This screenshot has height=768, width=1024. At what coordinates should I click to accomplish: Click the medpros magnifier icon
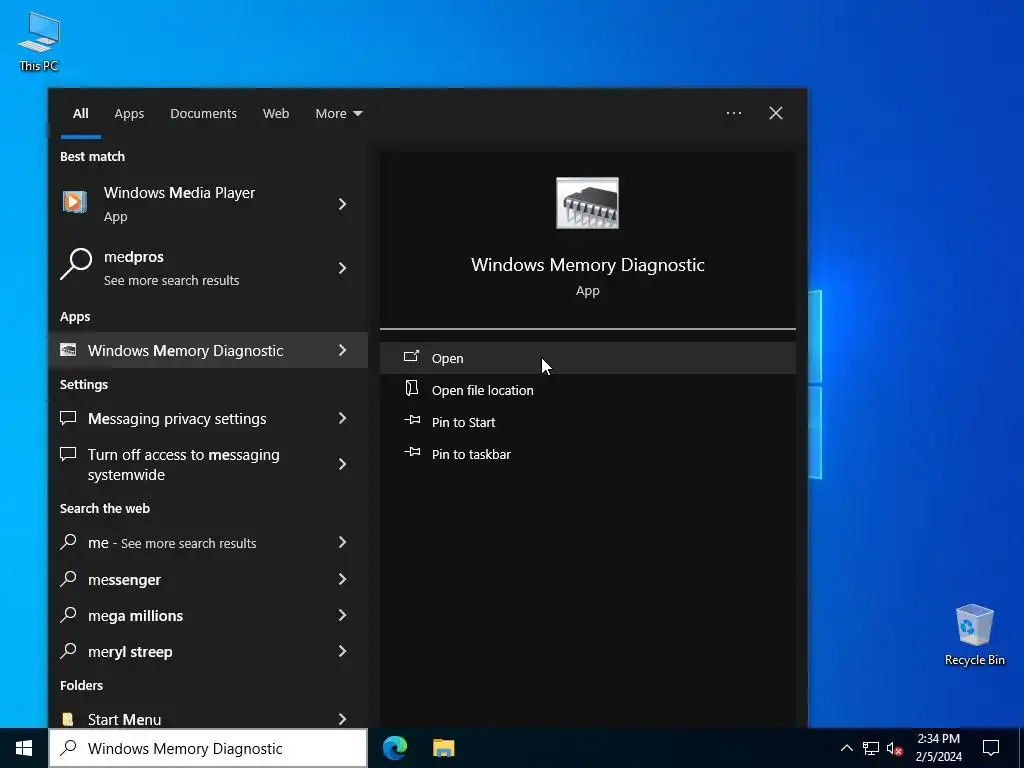(76, 264)
